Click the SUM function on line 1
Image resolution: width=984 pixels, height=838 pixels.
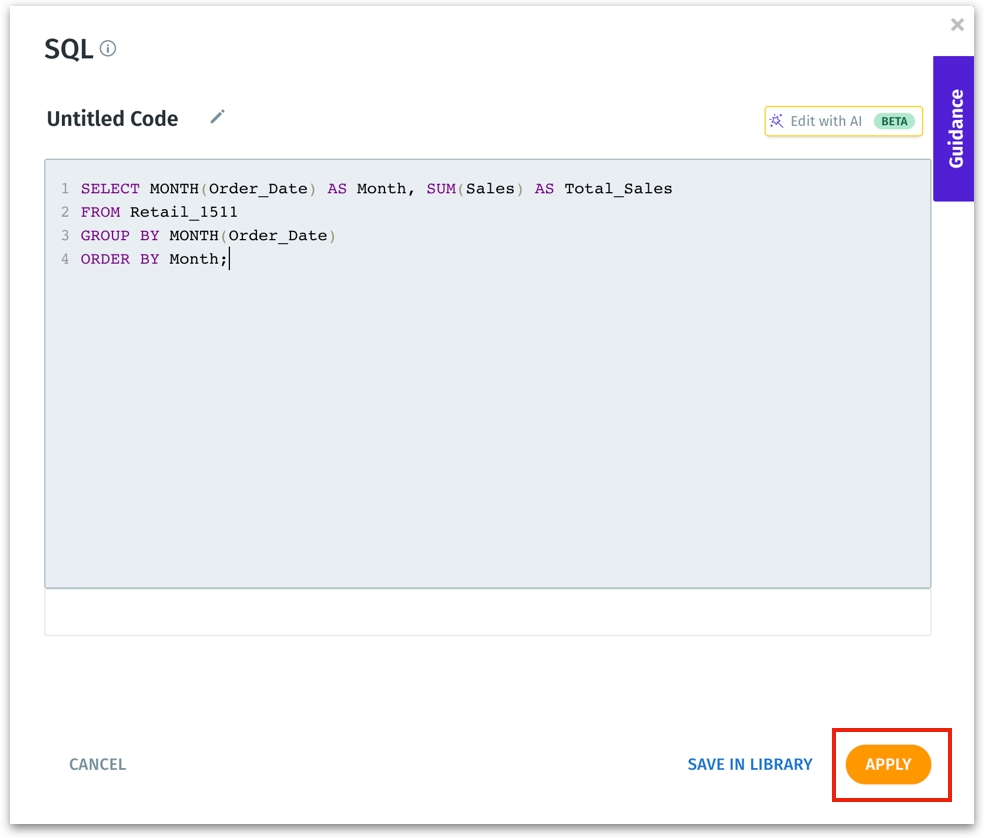440,188
